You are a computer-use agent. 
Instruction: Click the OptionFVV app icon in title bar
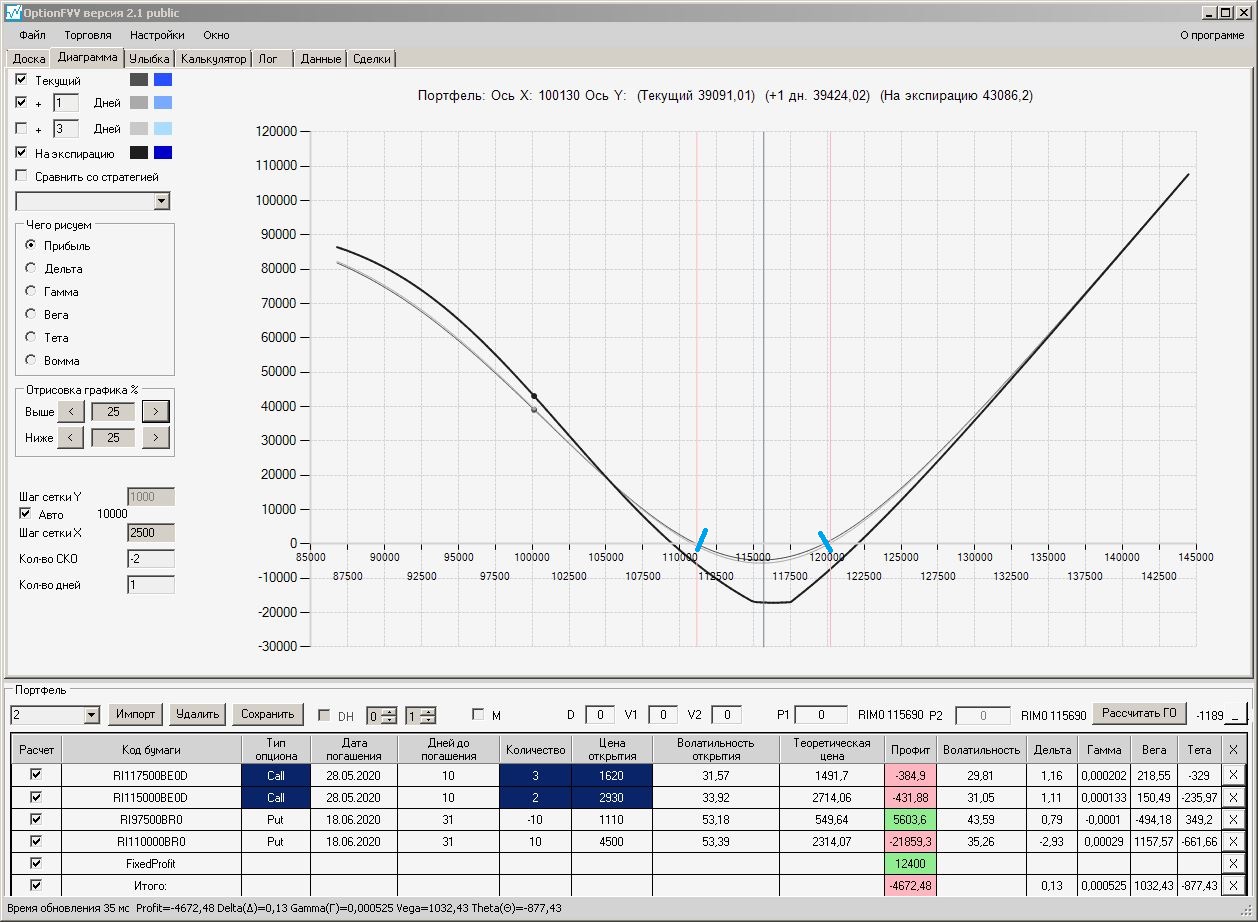(12, 13)
